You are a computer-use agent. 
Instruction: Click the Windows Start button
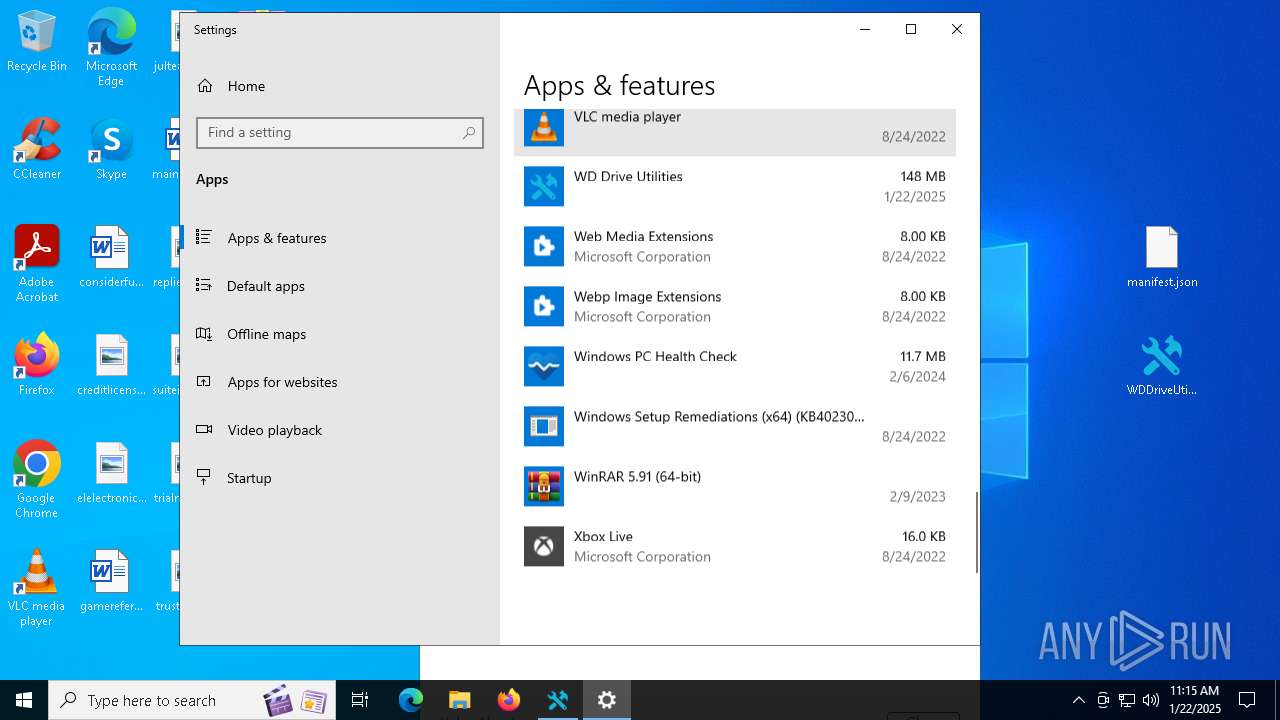coord(24,700)
